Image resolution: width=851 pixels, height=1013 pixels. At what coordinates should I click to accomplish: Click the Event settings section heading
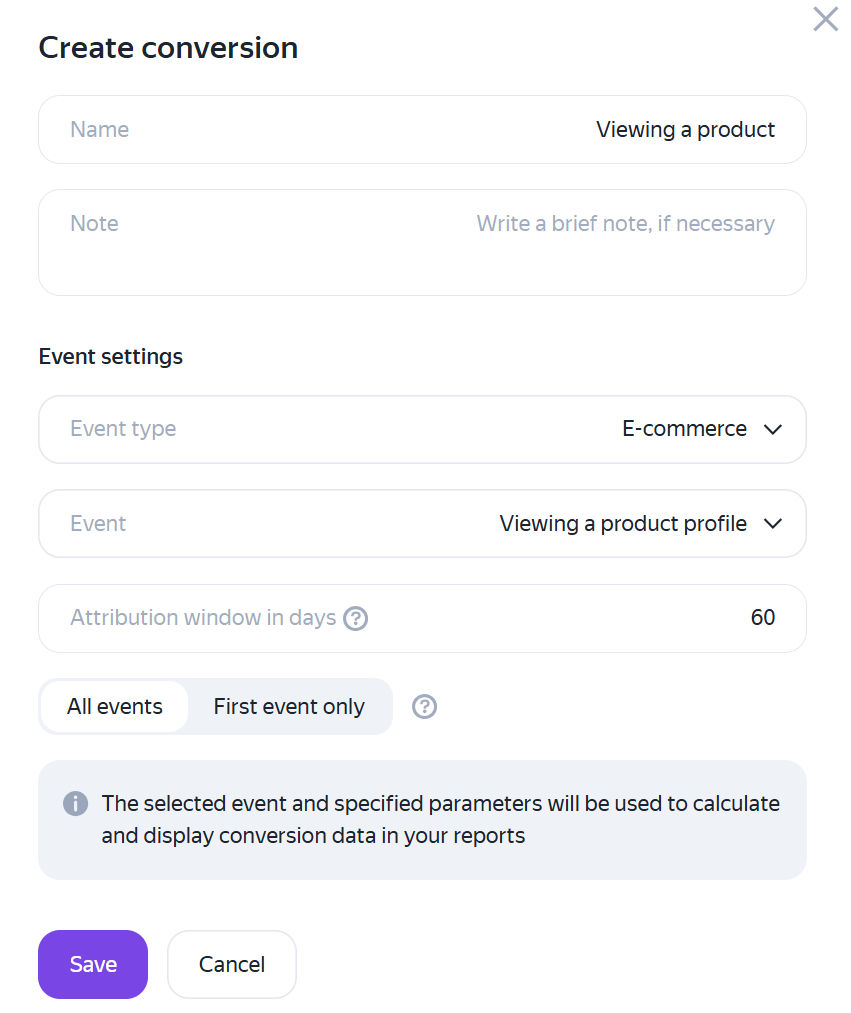pyautogui.click(x=110, y=357)
